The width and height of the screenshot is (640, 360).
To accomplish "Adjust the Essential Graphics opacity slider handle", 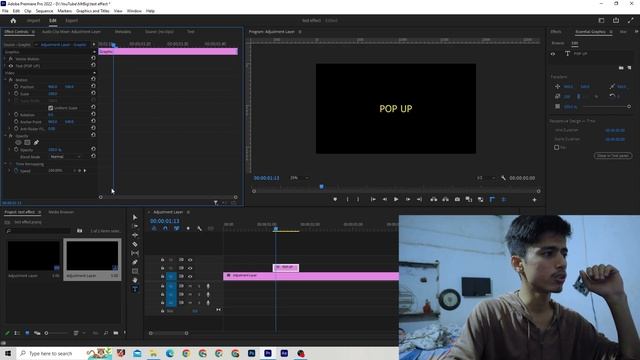I will pyautogui.click(x=629, y=106).
